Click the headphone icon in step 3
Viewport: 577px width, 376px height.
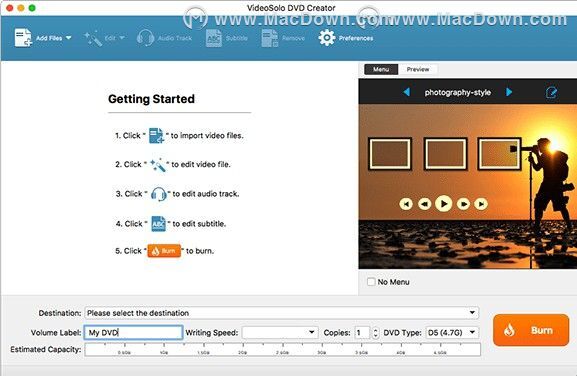pyautogui.click(x=159, y=194)
